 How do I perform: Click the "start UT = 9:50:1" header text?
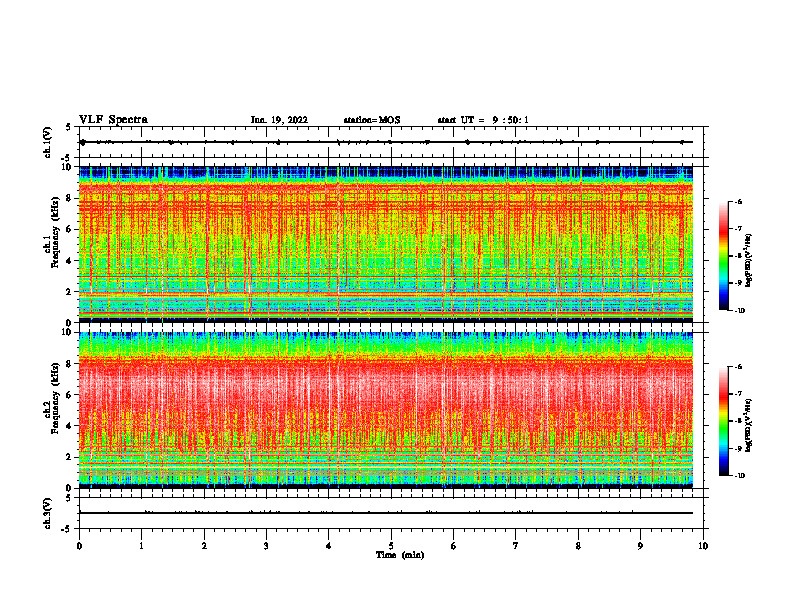[483, 120]
